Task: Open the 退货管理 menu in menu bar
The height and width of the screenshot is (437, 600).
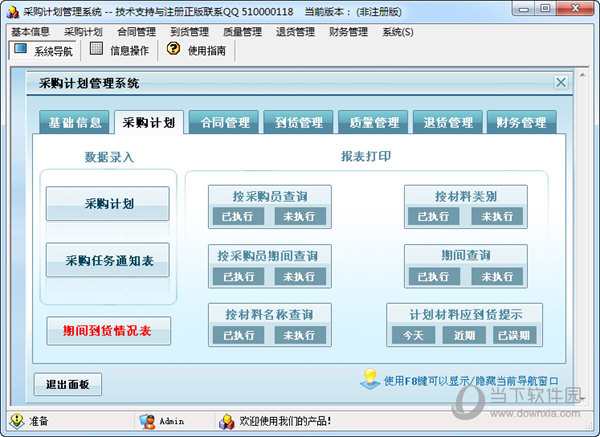Action: (x=295, y=32)
